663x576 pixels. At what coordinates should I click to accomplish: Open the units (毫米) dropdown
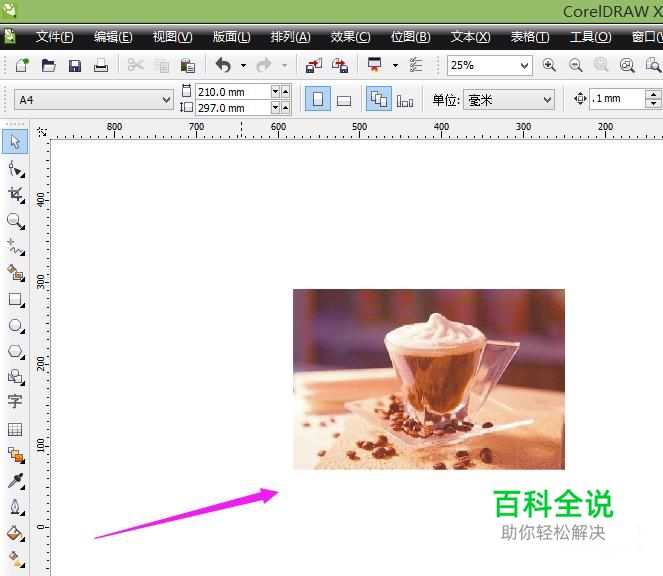click(x=547, y=100)
